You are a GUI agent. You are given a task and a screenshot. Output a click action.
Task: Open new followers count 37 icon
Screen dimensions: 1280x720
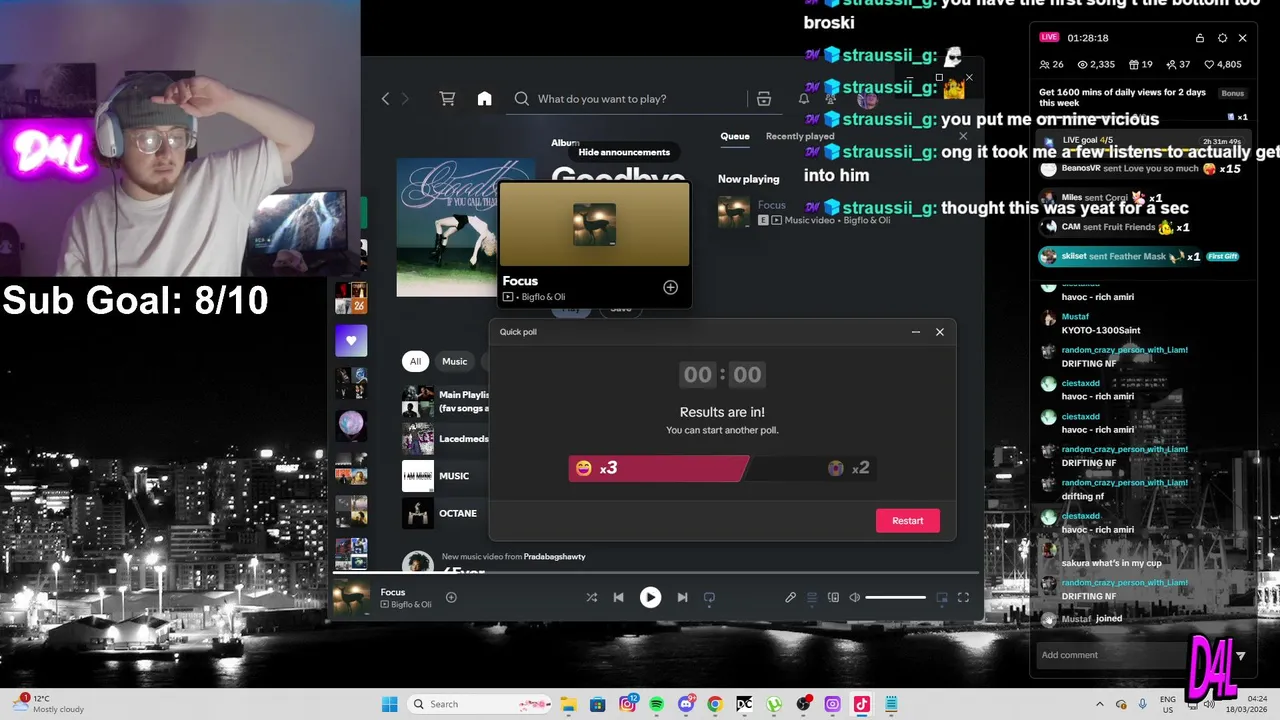pyautogui.click(x=1178, y=64)
